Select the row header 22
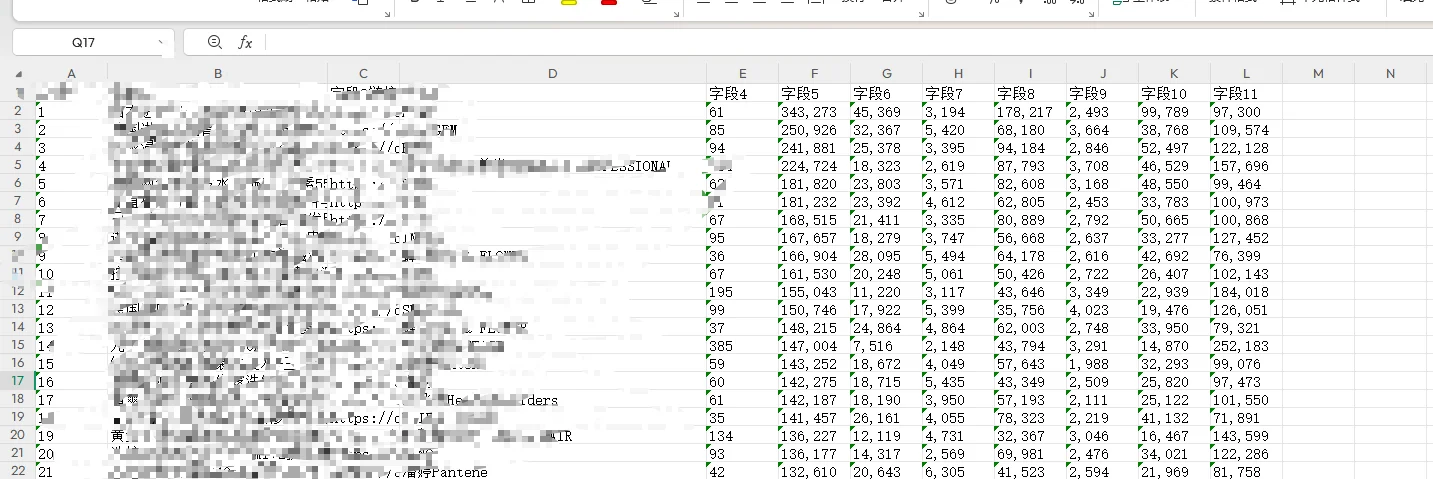The width and height of the screenshot is (1433, 479). (x=17, y=471)
